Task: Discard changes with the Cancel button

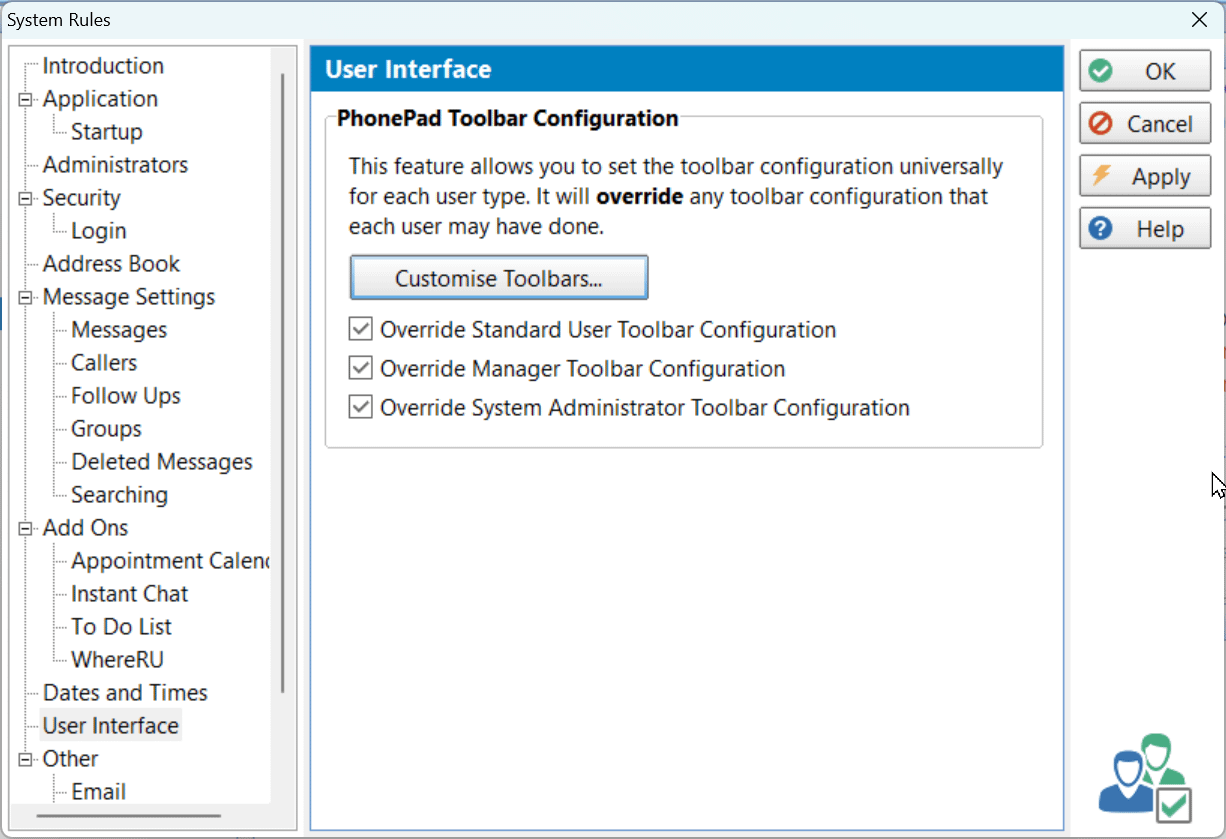Action: 1145,124
